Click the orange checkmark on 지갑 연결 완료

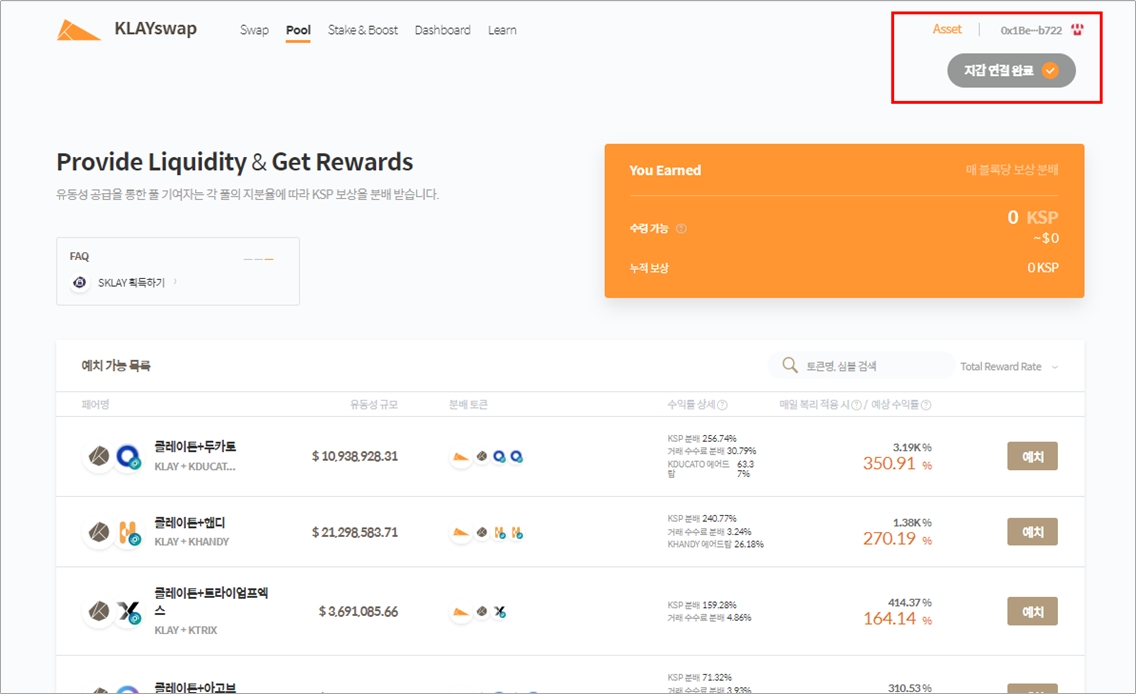[x=1050, y=71]
